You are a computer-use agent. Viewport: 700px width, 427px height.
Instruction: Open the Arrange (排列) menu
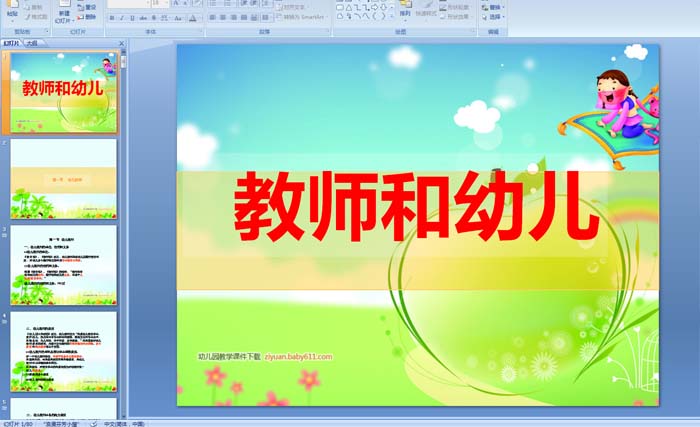(405, 11)
